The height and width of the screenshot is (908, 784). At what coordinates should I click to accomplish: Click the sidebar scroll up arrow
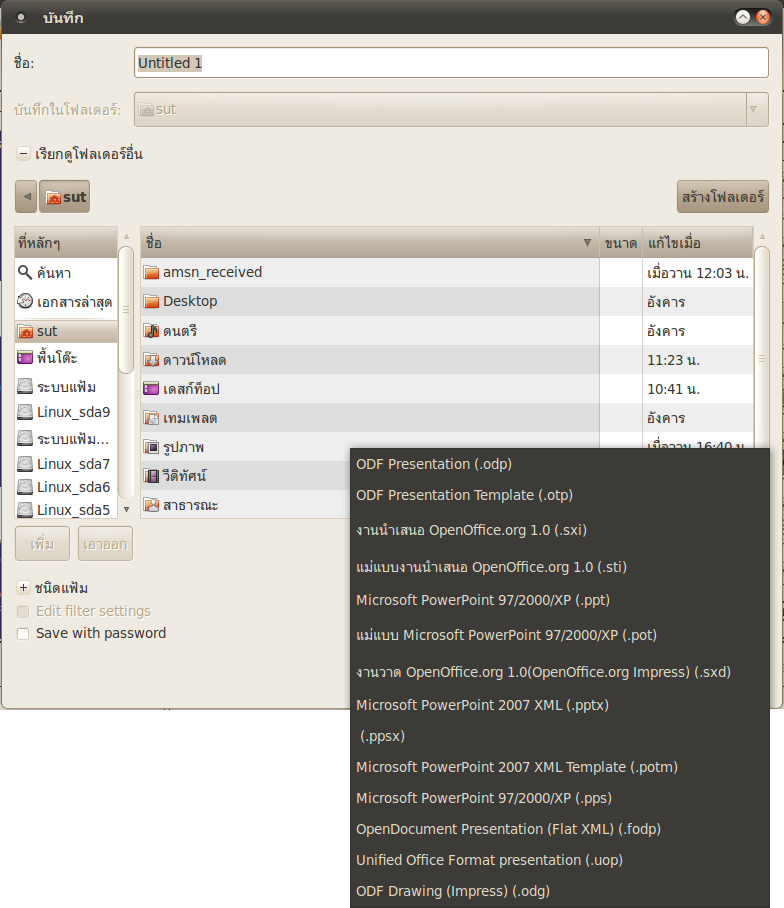[x=126, y=236]
